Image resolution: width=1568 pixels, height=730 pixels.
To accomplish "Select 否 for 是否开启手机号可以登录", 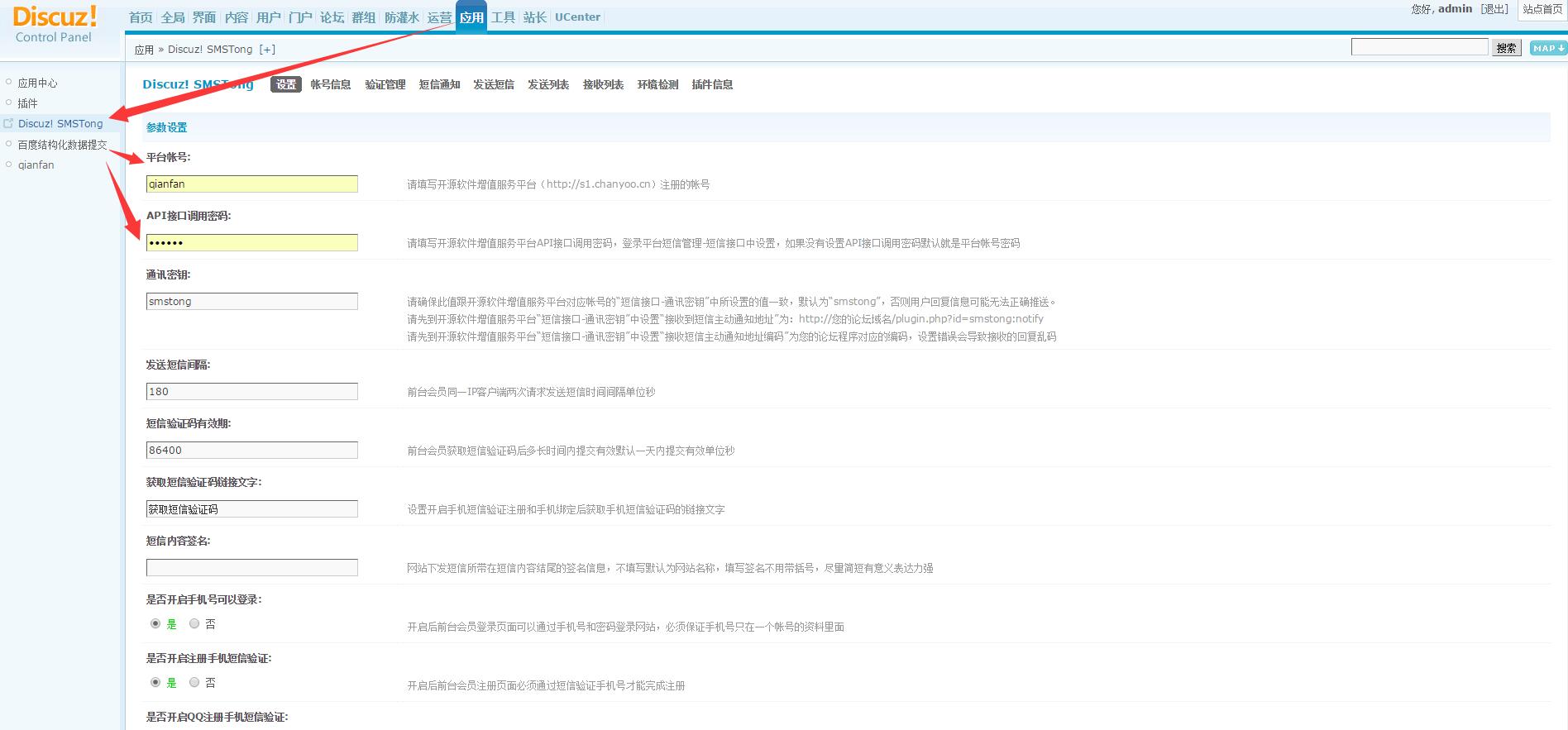I will tap(194, 624).
